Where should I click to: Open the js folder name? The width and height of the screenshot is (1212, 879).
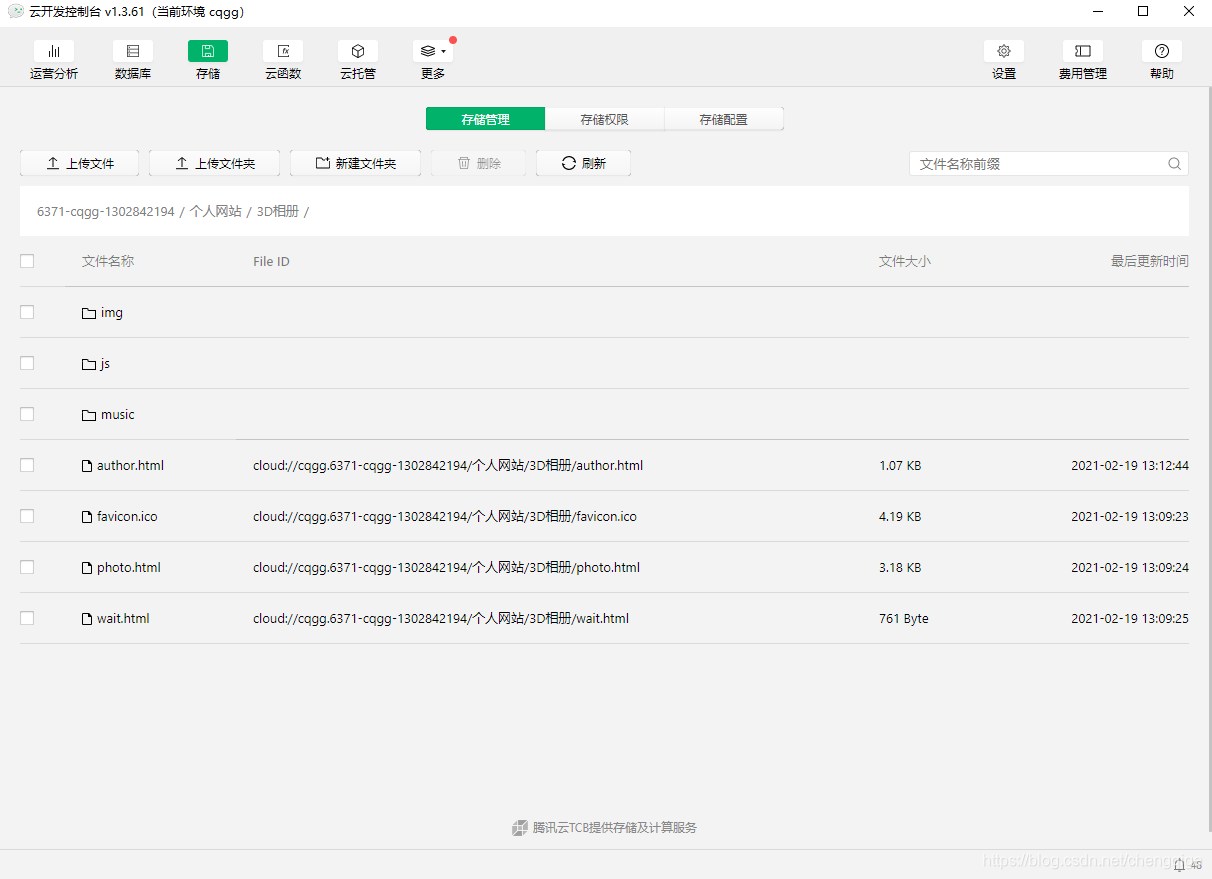105,364
